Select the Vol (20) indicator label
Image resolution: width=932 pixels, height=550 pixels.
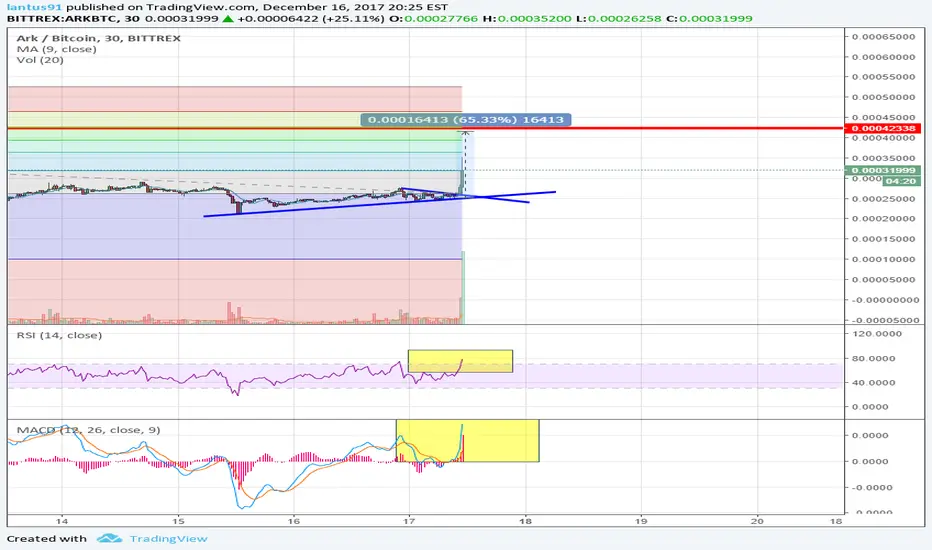click(40, 60)
